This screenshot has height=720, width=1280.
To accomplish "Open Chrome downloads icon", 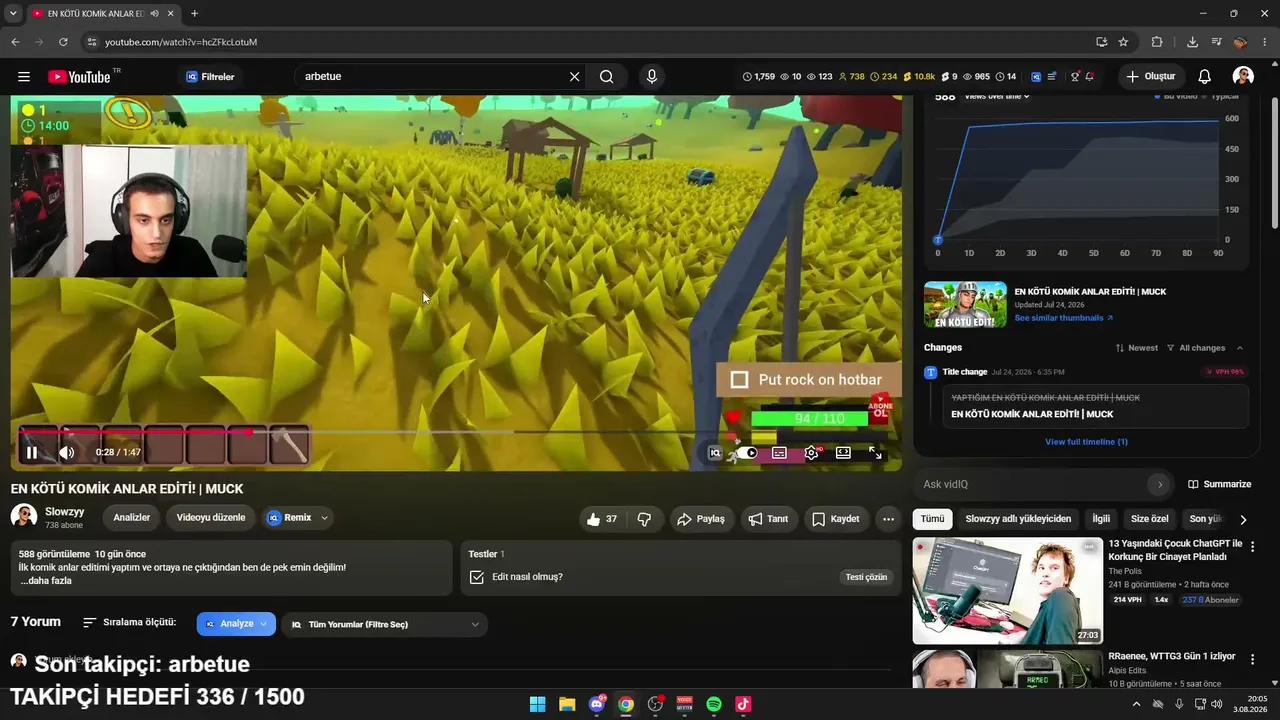I will 1192,42.
